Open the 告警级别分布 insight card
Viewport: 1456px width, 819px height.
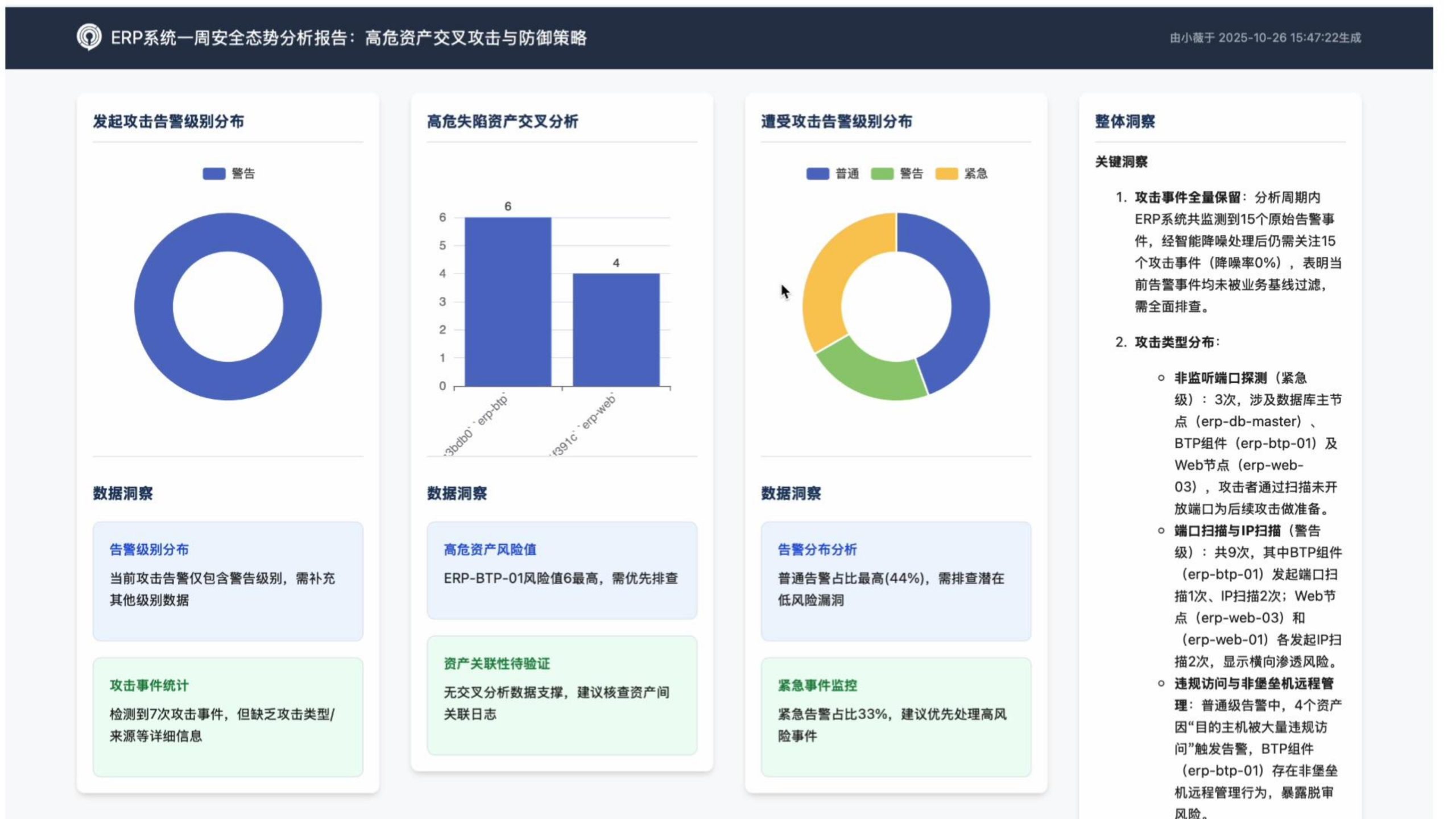(227, 581)
